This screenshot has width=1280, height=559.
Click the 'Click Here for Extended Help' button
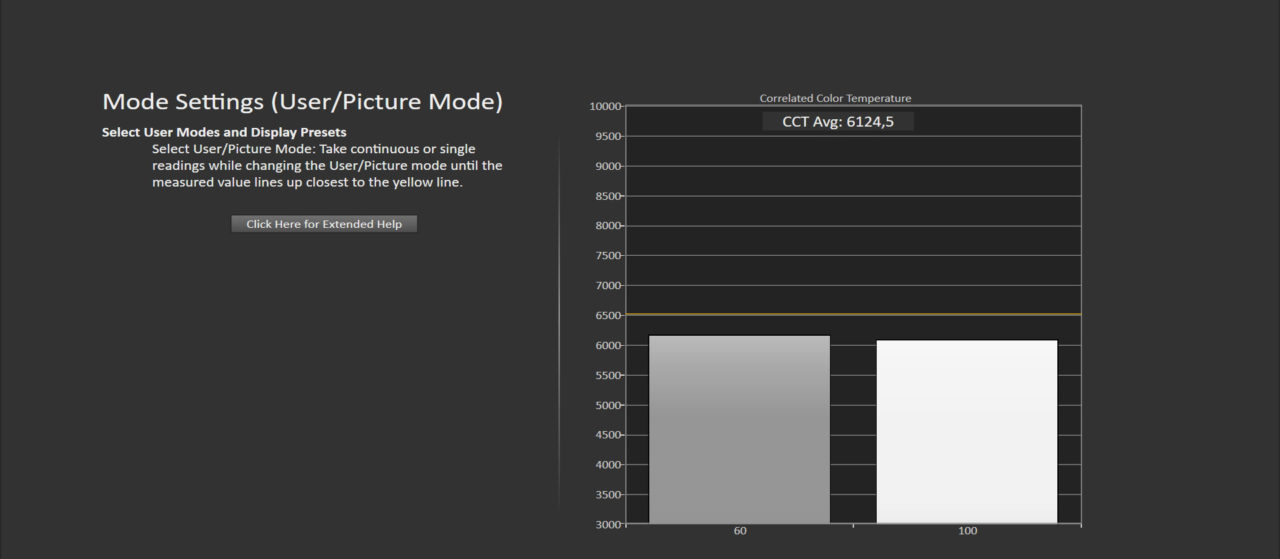click(324, 224)
